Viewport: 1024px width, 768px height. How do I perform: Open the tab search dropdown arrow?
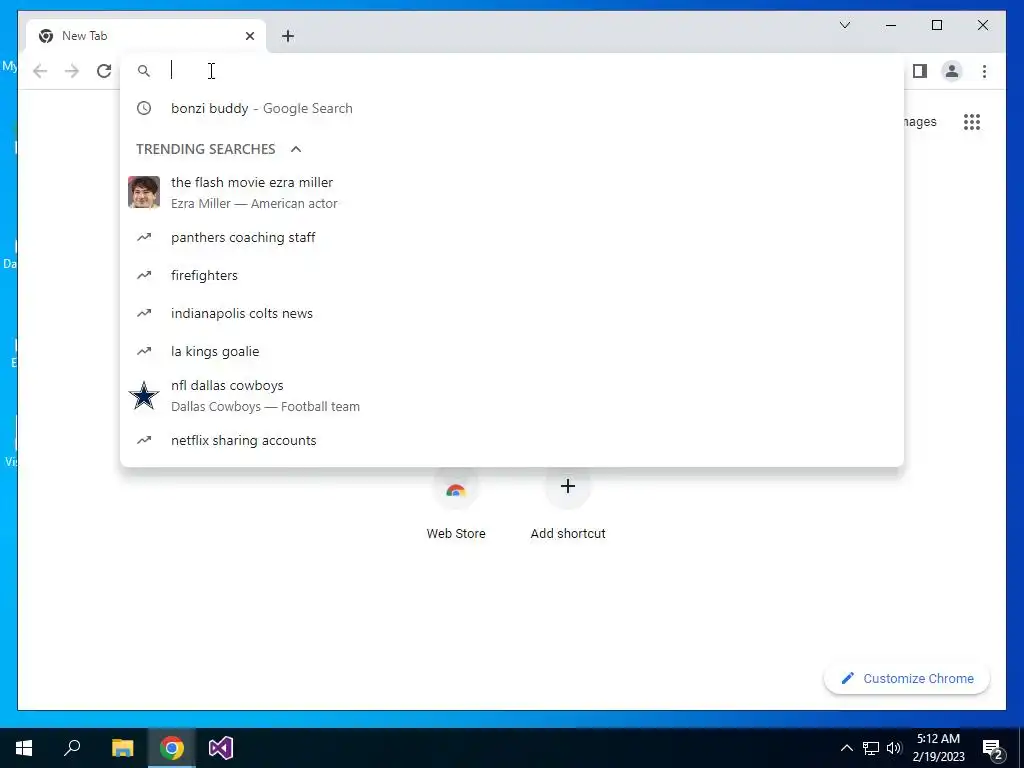point(844,25)
